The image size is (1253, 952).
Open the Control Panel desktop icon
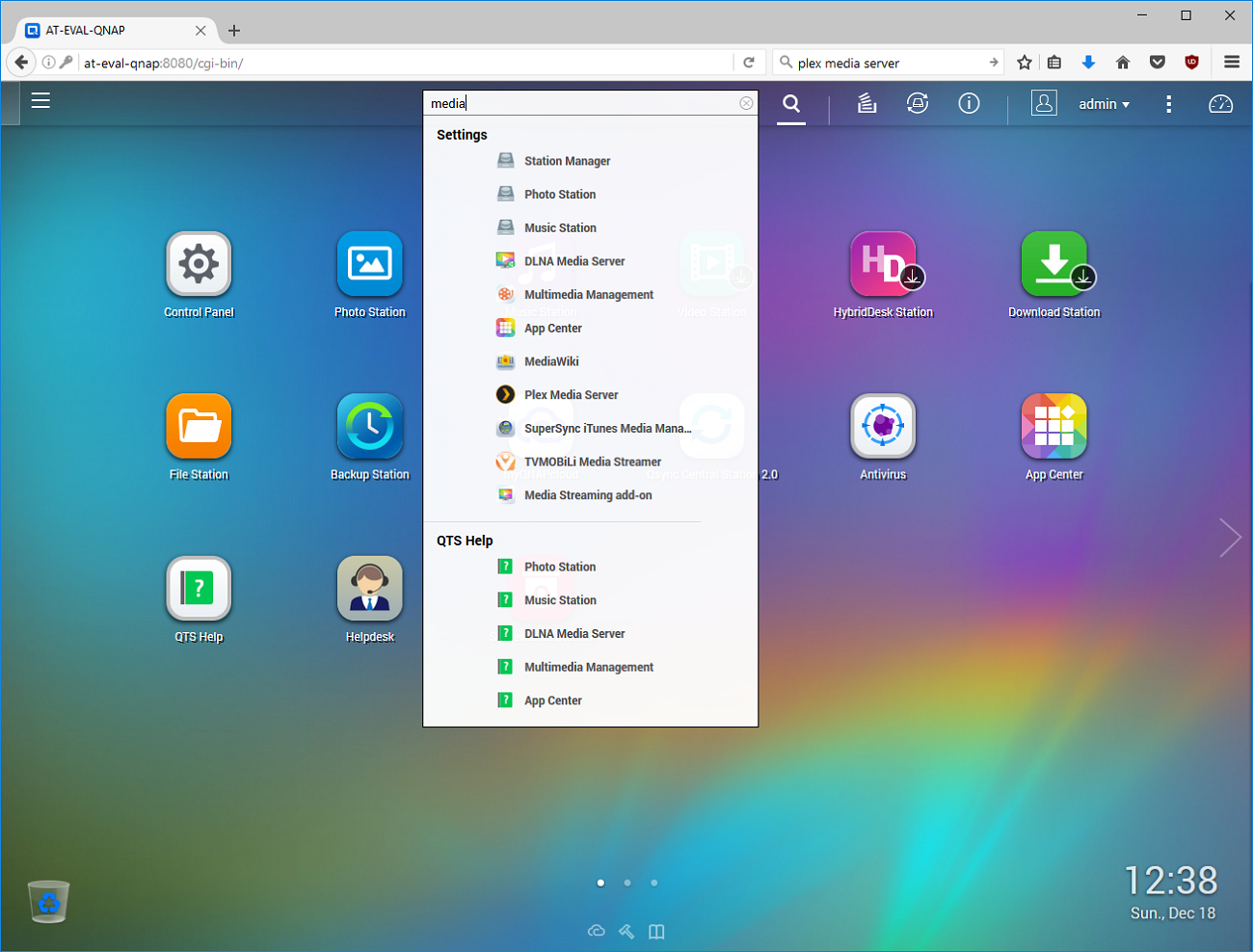tap(199, 264)
